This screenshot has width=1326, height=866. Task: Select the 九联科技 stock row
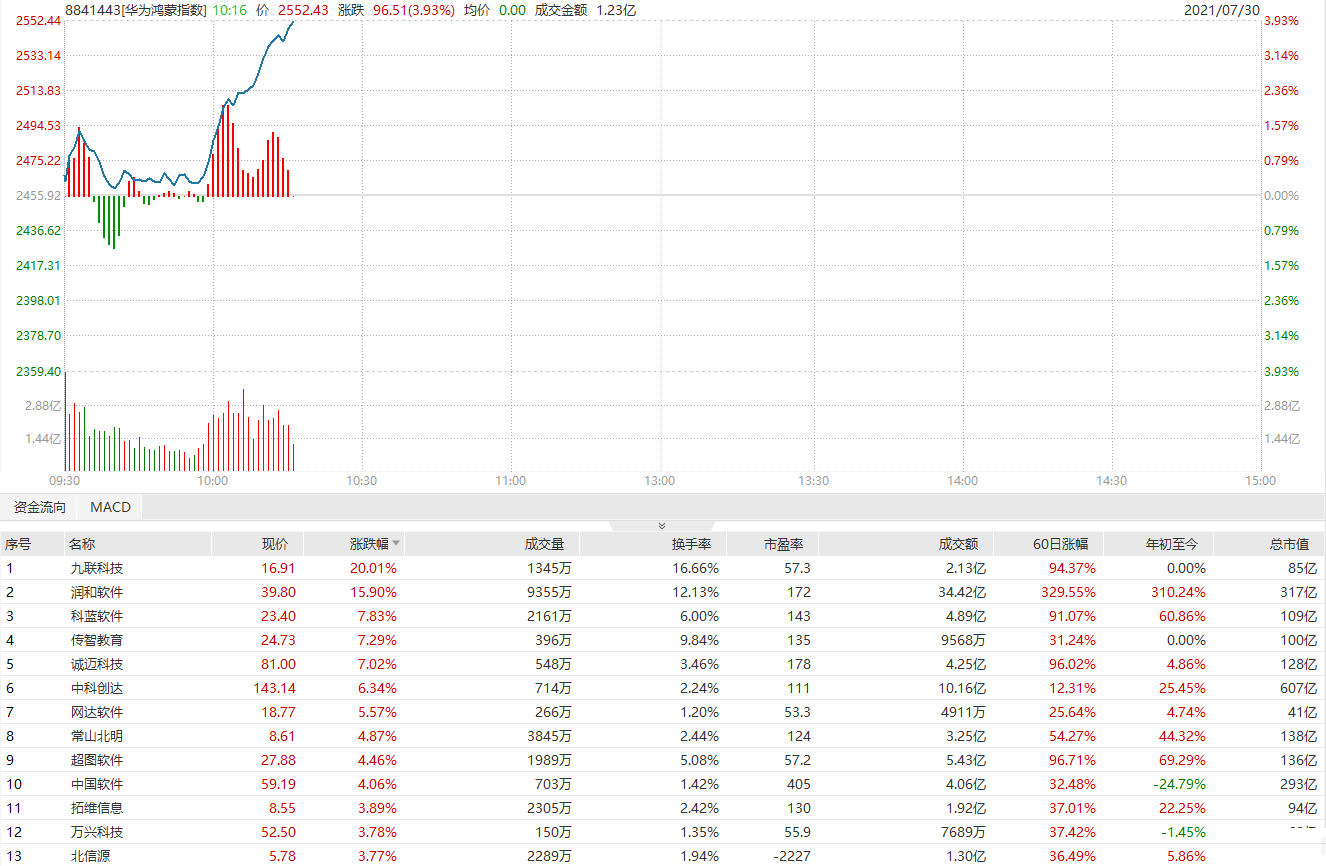tap(96, 568)
